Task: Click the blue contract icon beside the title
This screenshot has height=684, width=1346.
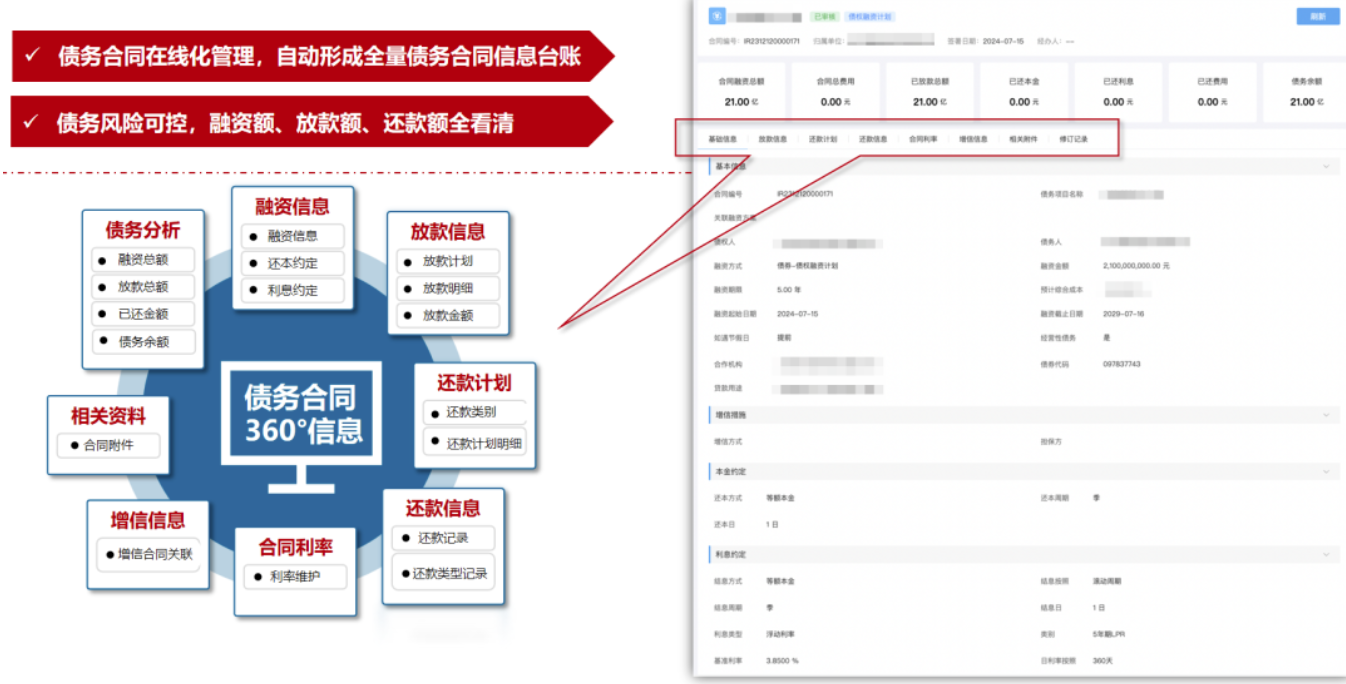Action: 716,16
